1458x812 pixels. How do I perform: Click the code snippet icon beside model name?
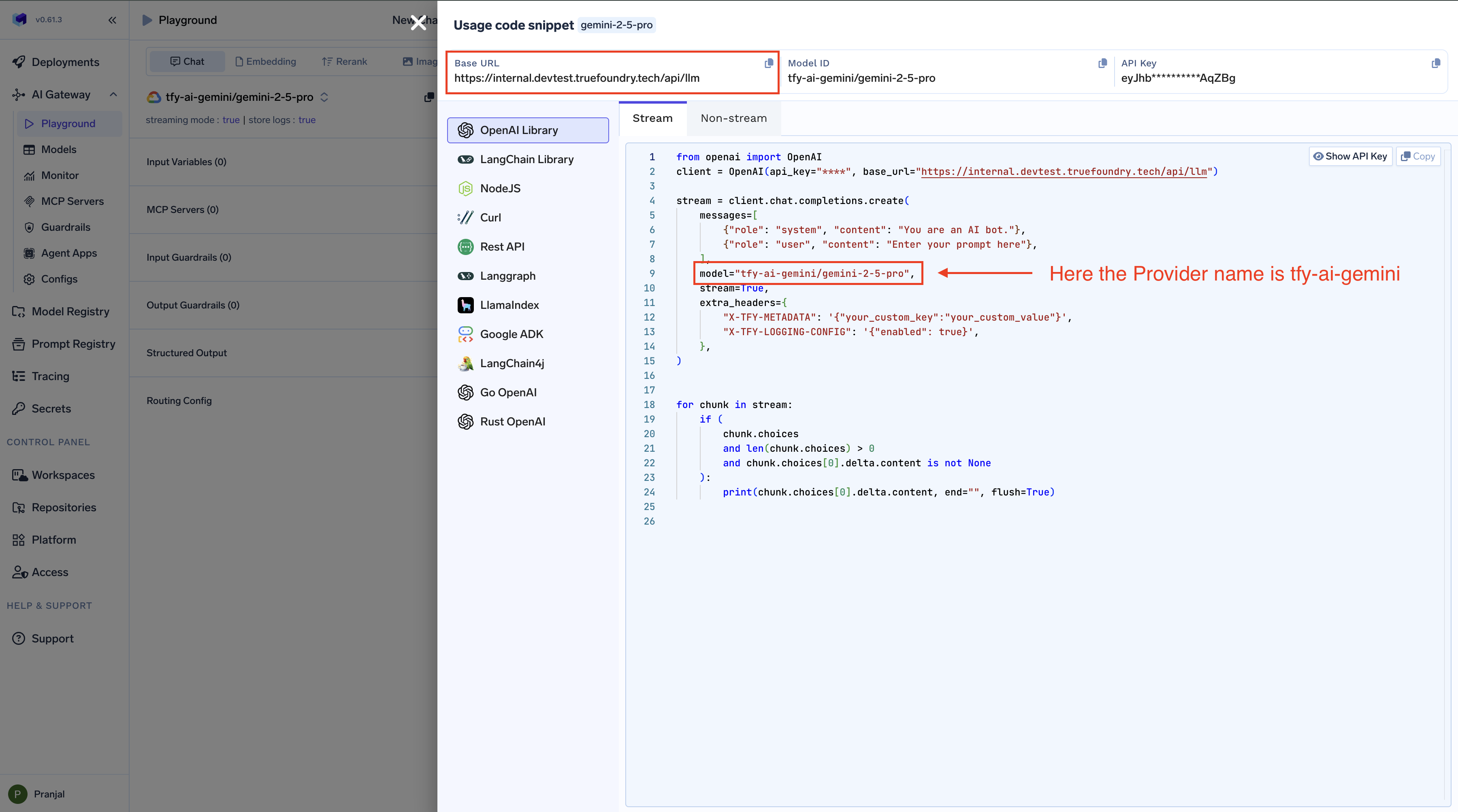tap(429, 97)
